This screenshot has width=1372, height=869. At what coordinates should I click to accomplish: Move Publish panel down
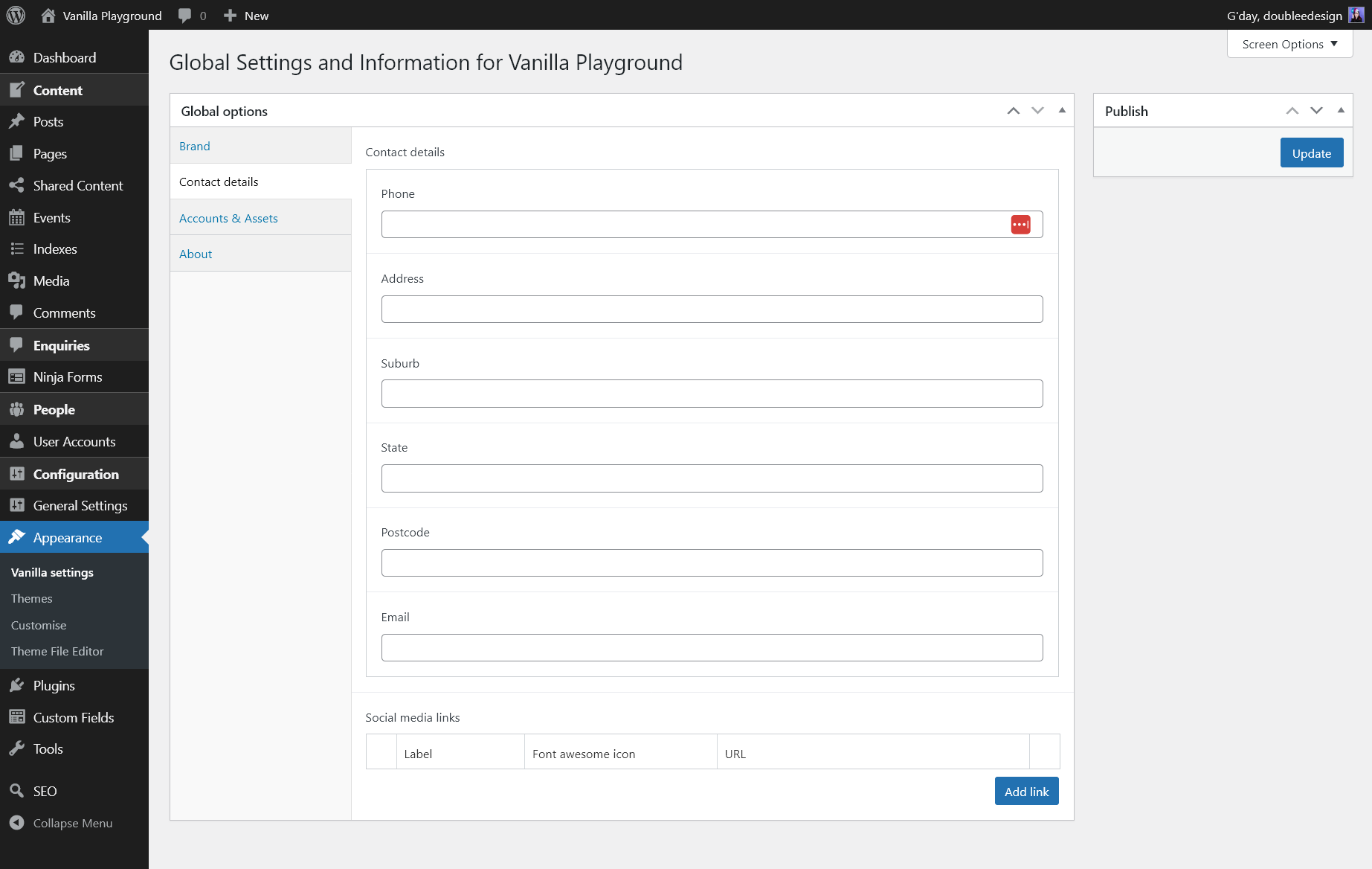point(1316,111)
